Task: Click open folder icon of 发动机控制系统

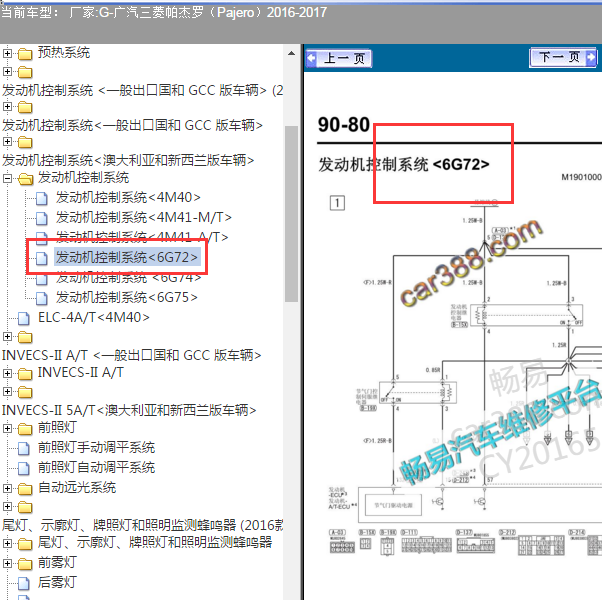Action: 25,179
